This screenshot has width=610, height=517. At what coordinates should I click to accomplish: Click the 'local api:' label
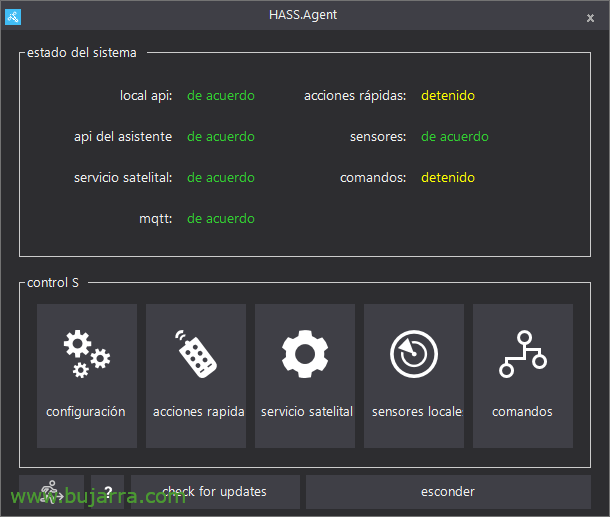[146, 96]
